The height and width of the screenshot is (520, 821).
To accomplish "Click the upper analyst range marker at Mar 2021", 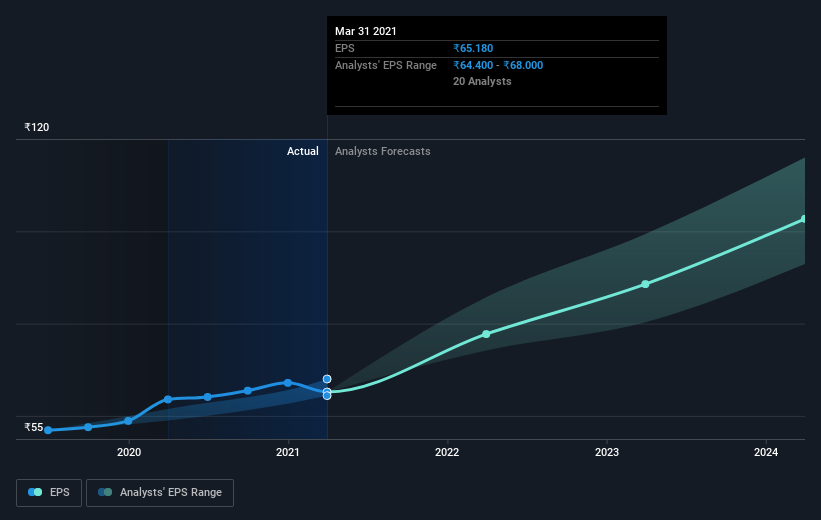I will tap(327, 379).
